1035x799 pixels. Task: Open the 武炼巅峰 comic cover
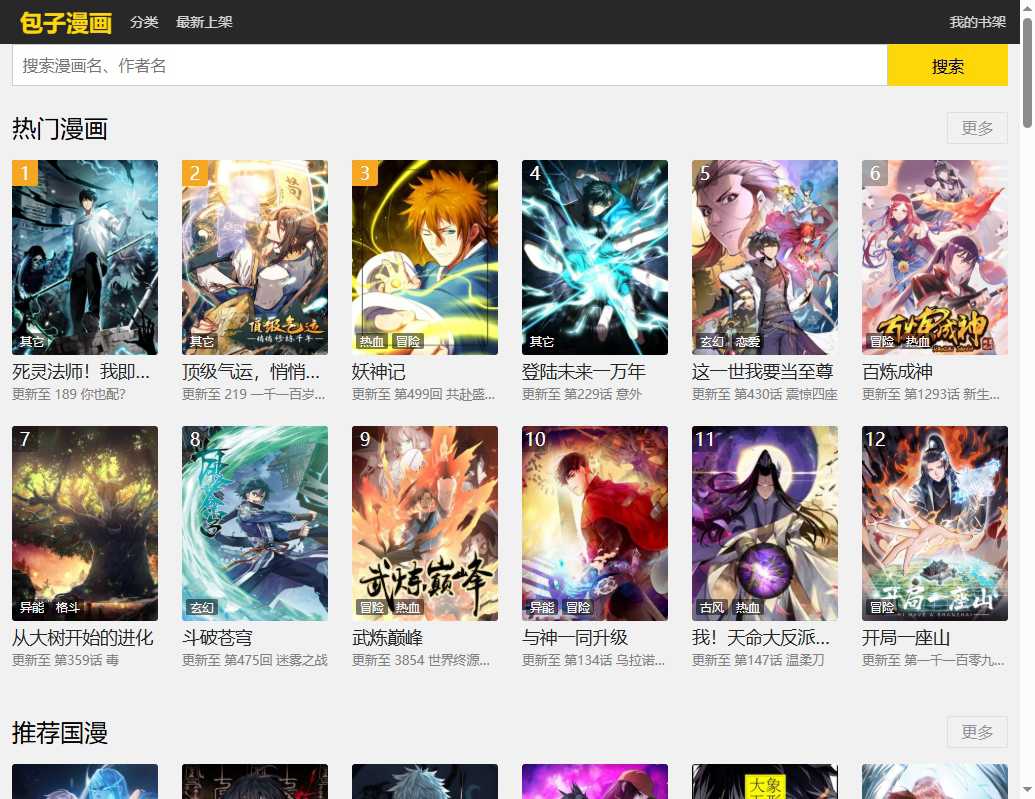click(x=424, y=522)
